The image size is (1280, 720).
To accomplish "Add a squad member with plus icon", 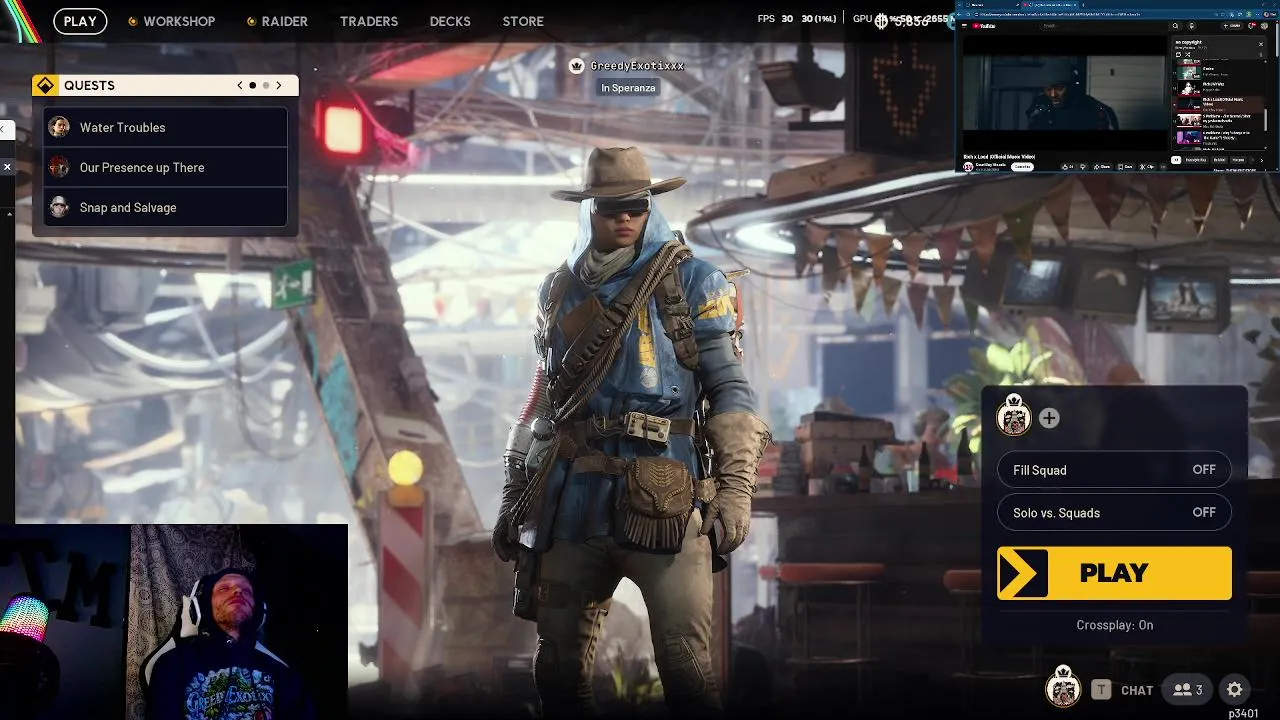I will (x=1049, y=419).
